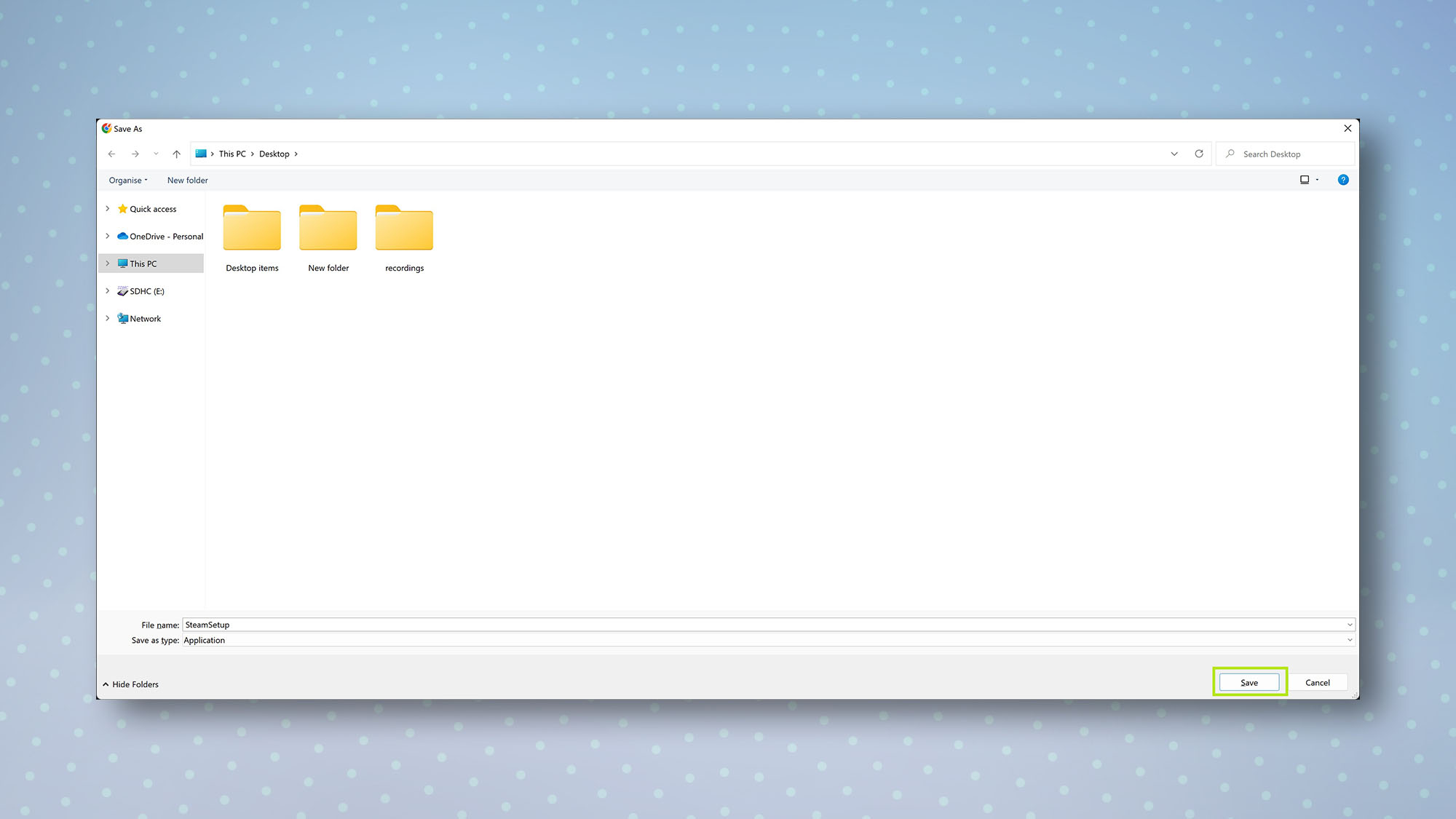Viewport: 1456px width, 819px height.
Task: Click the refresh icon in address bar
Action: point(1199,153)
